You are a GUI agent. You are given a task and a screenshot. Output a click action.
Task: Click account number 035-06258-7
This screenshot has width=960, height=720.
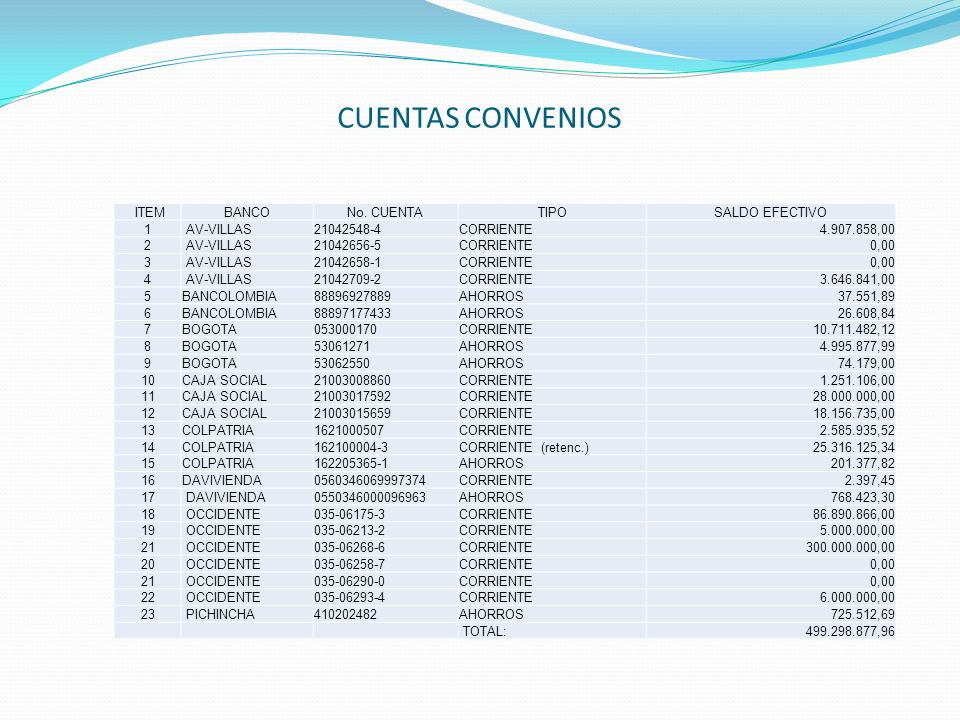(350, 564)
